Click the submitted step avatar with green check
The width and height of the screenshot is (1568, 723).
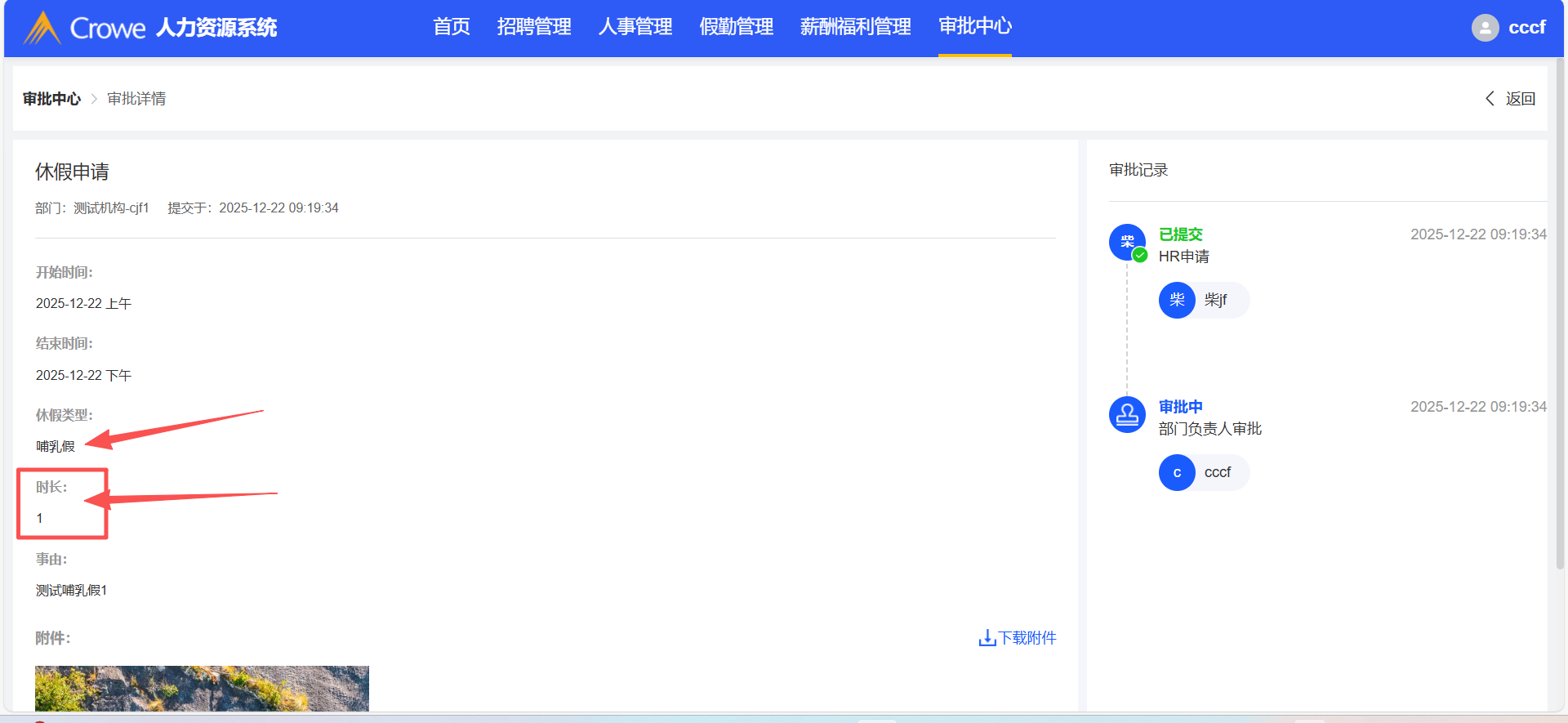(1127, 243)
